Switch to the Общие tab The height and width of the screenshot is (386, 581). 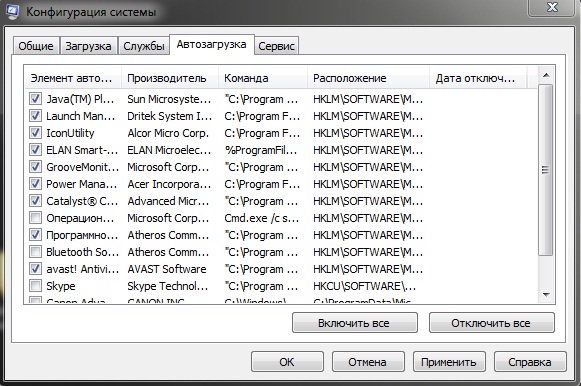pyautogui.click(x=36, y=46)
